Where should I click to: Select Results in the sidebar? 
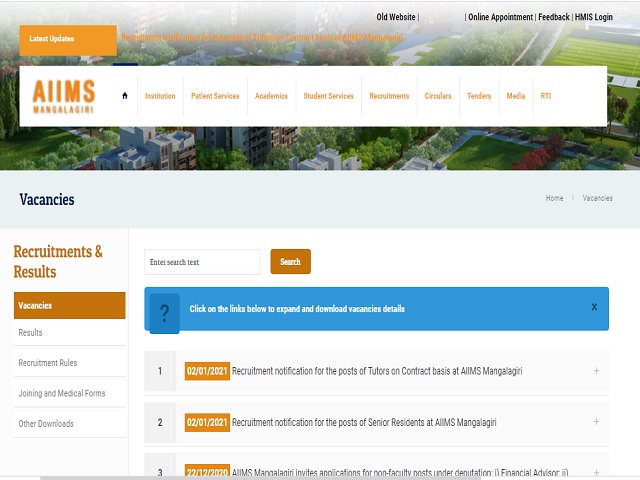pyautogui.click(x=31, y=333)
